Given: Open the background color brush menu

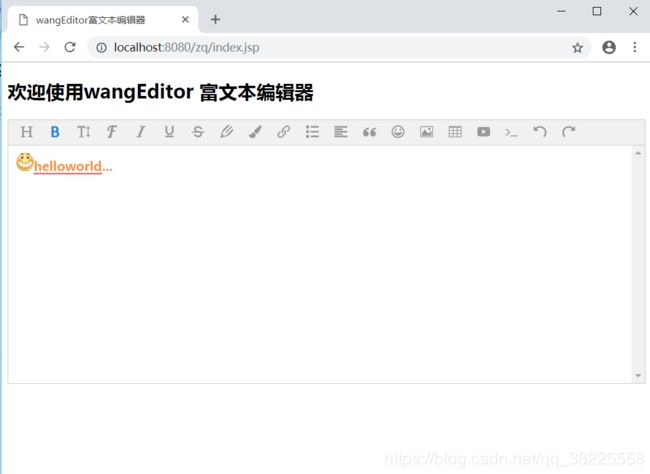Looking at the screenshot, I should point(255,132).
